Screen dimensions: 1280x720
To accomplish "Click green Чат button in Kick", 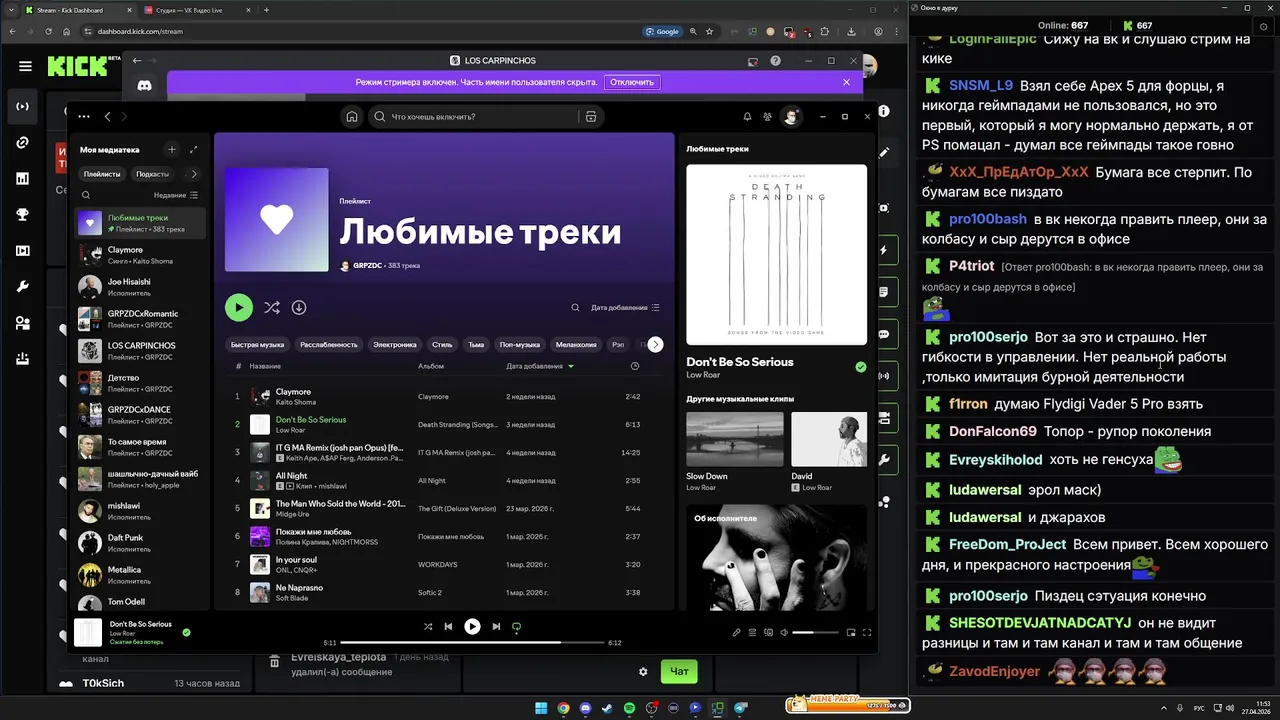I will click(x=679, y=671).
